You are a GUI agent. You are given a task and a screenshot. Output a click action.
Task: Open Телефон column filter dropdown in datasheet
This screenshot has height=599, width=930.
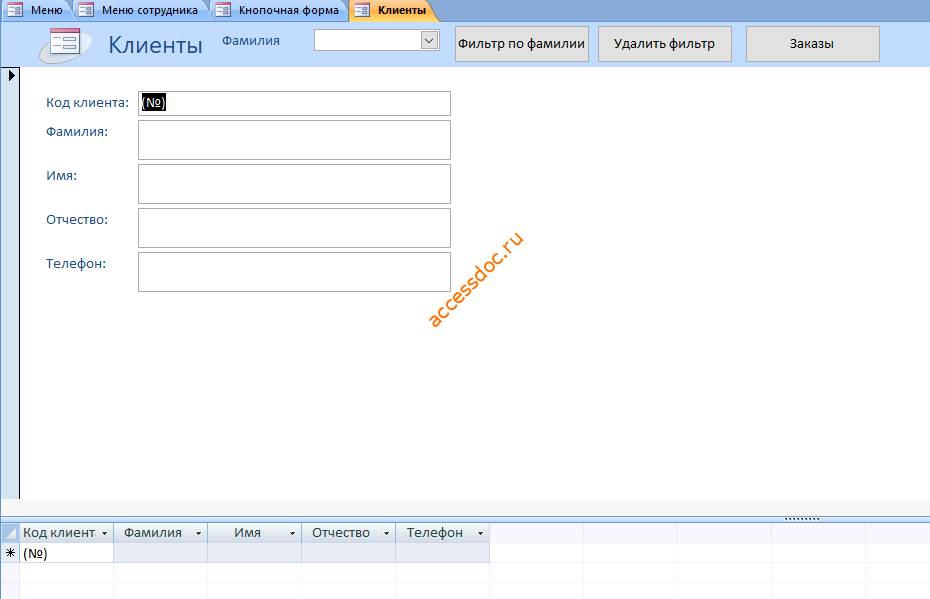point(480,533)
